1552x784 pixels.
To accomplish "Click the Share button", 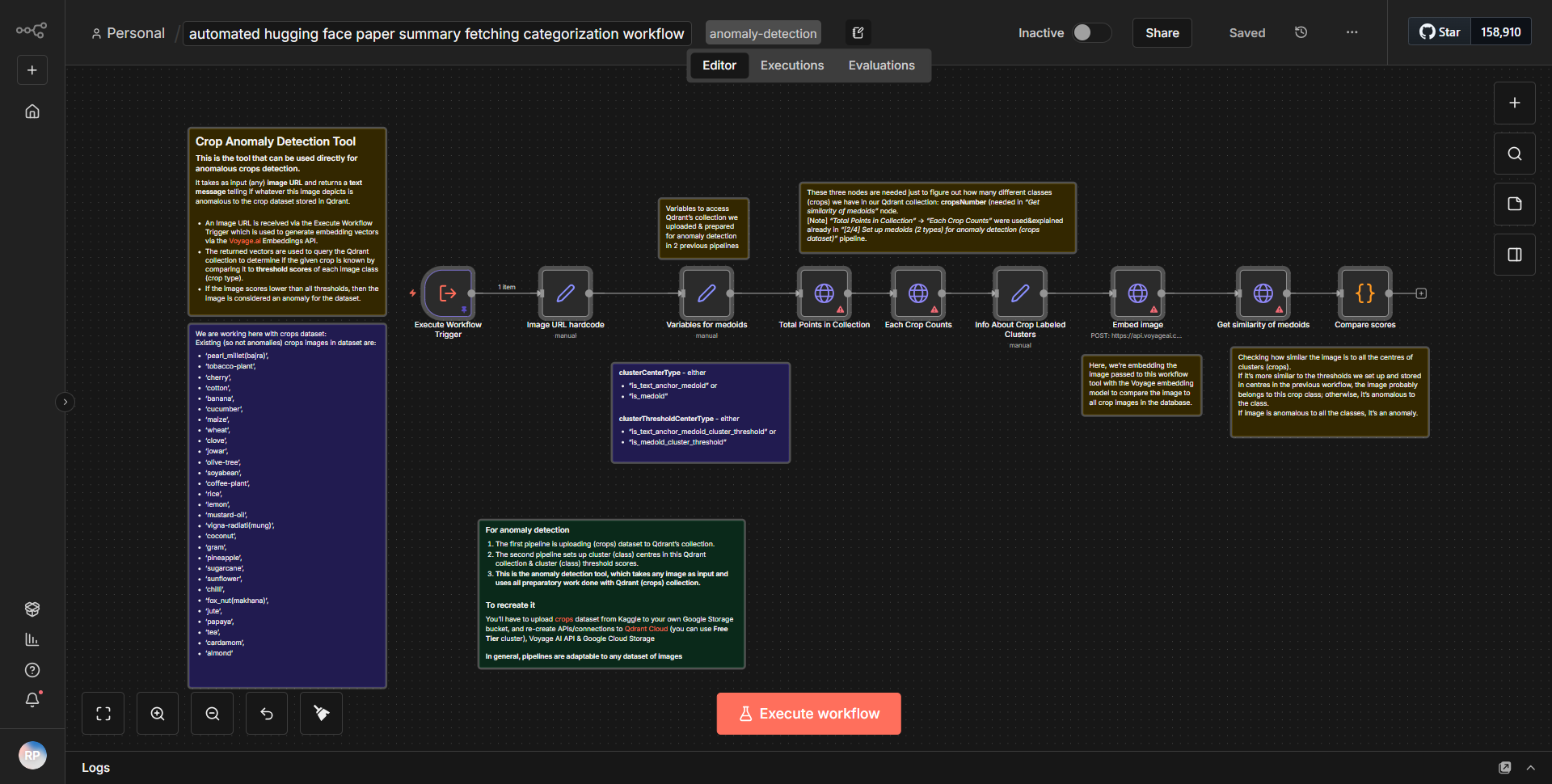I will 1162,32.
